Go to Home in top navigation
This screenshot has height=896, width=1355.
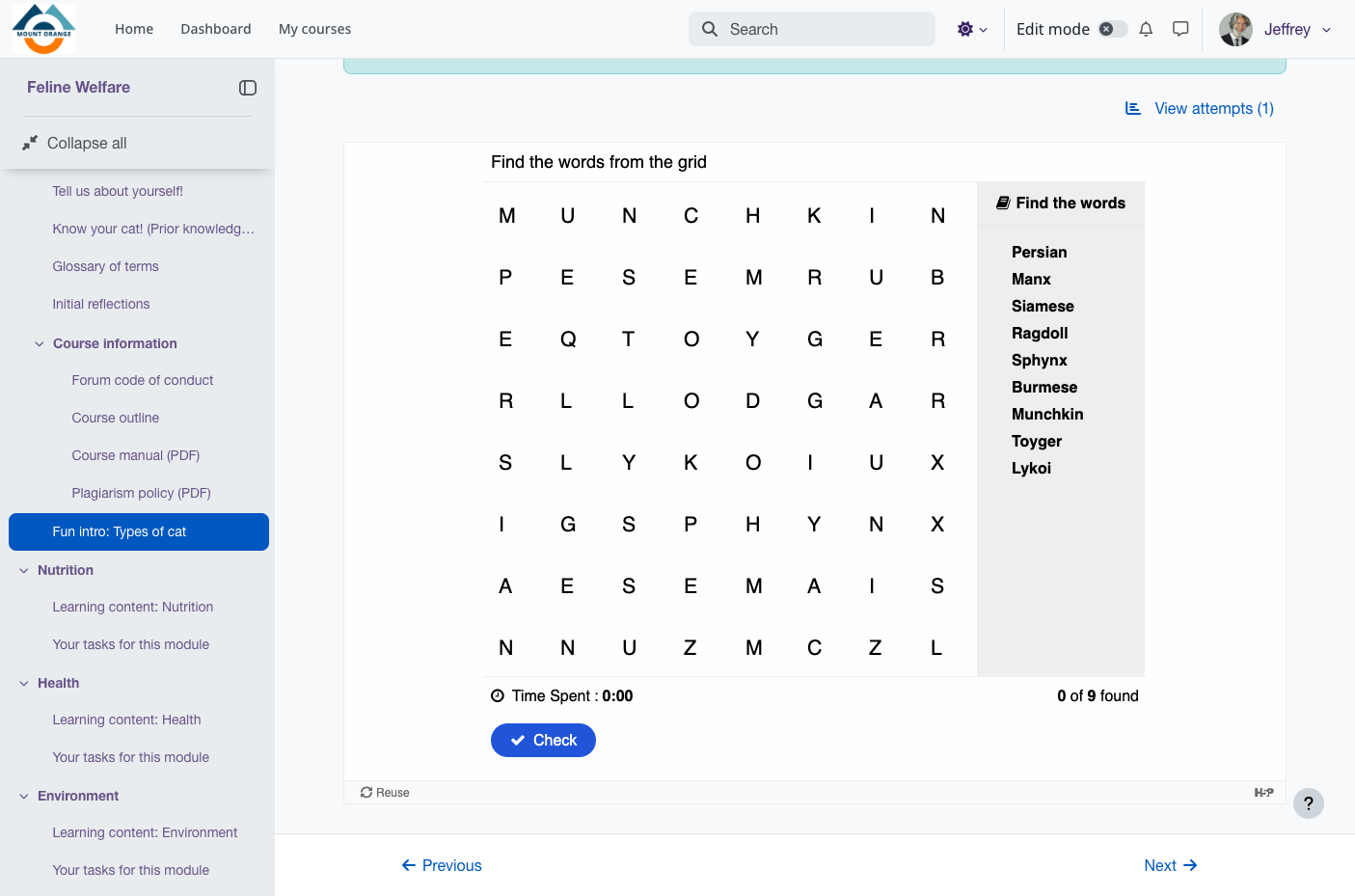click(x=134, y=29)
